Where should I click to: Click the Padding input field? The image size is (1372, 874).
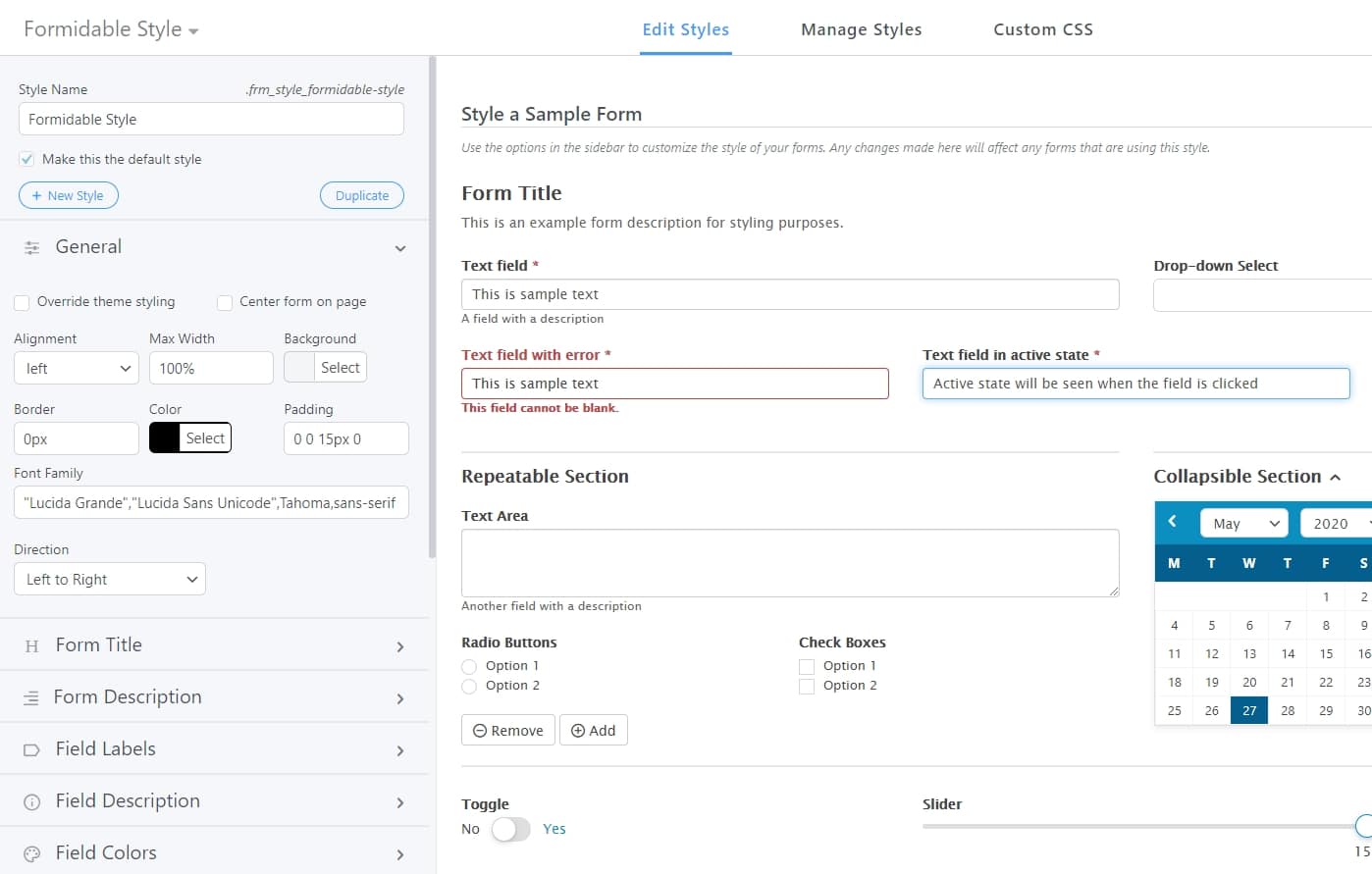pos(346,438)
